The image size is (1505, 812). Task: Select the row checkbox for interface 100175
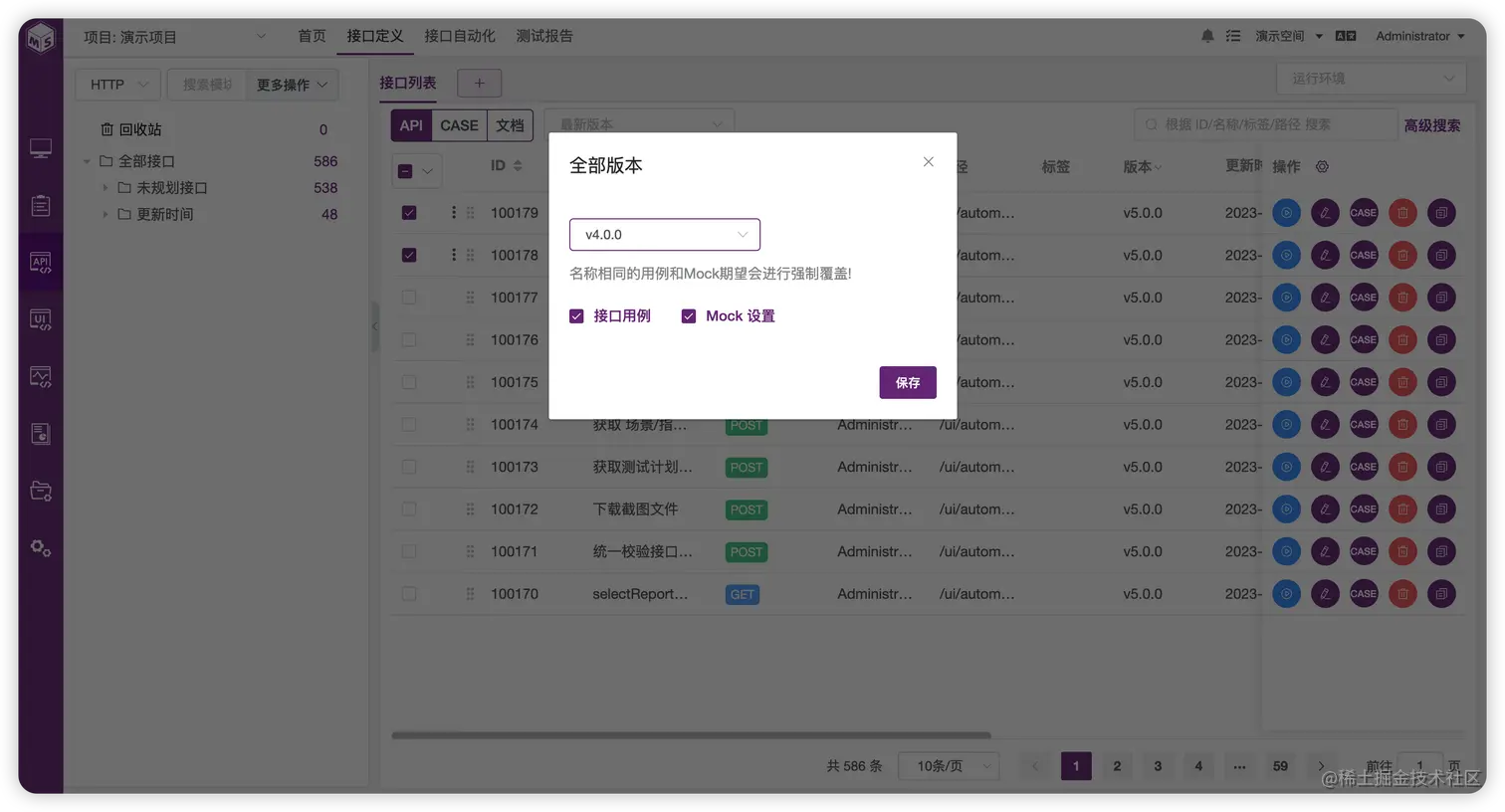click(x=409, y=381)
